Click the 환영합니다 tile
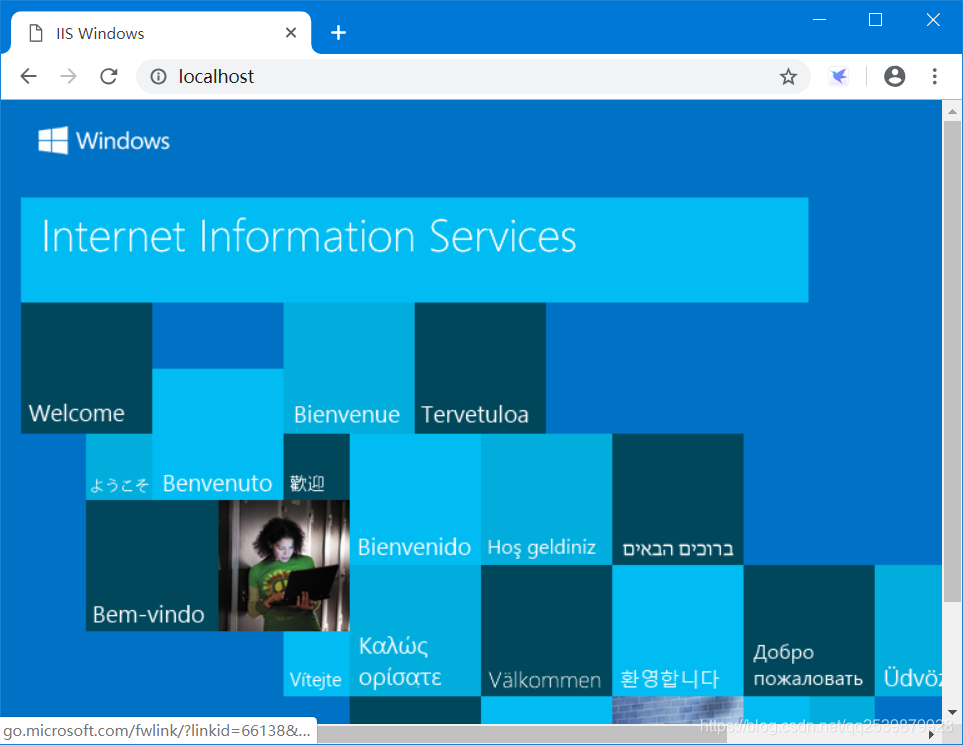 tap(678, 631)
